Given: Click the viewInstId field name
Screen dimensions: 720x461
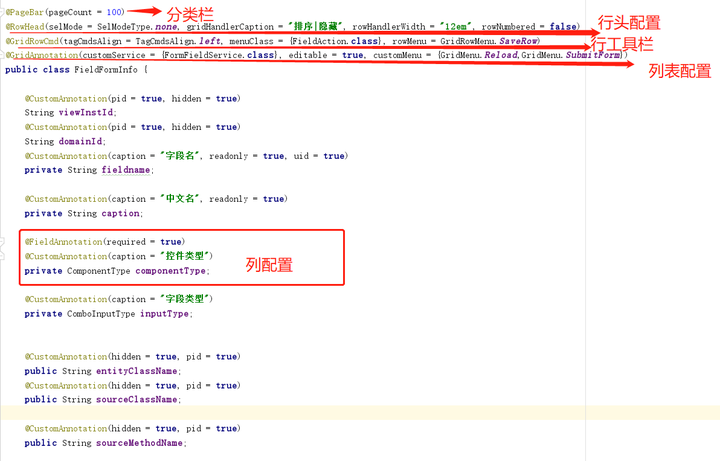Looking at the screenshot, I should [x=86, y=112].
